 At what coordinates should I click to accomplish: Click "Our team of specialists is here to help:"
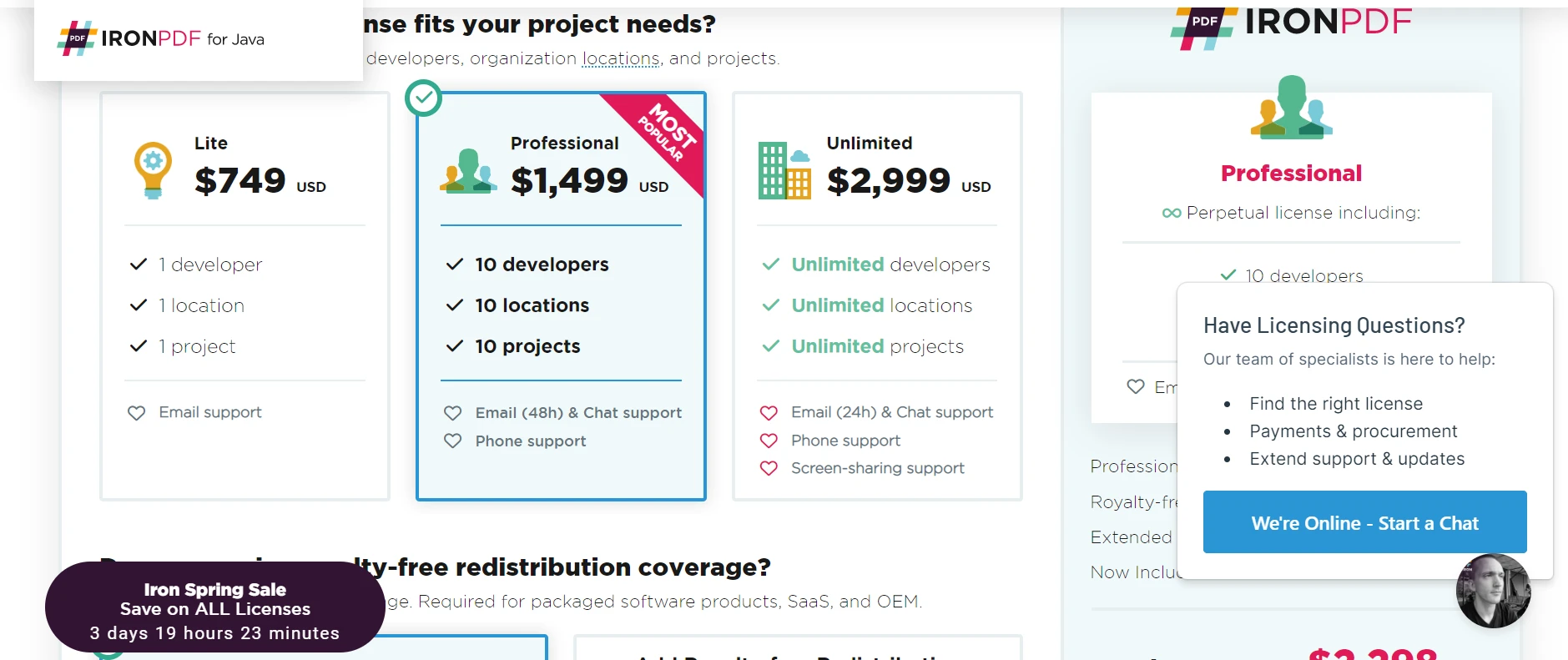click(x=1349, y=360)
